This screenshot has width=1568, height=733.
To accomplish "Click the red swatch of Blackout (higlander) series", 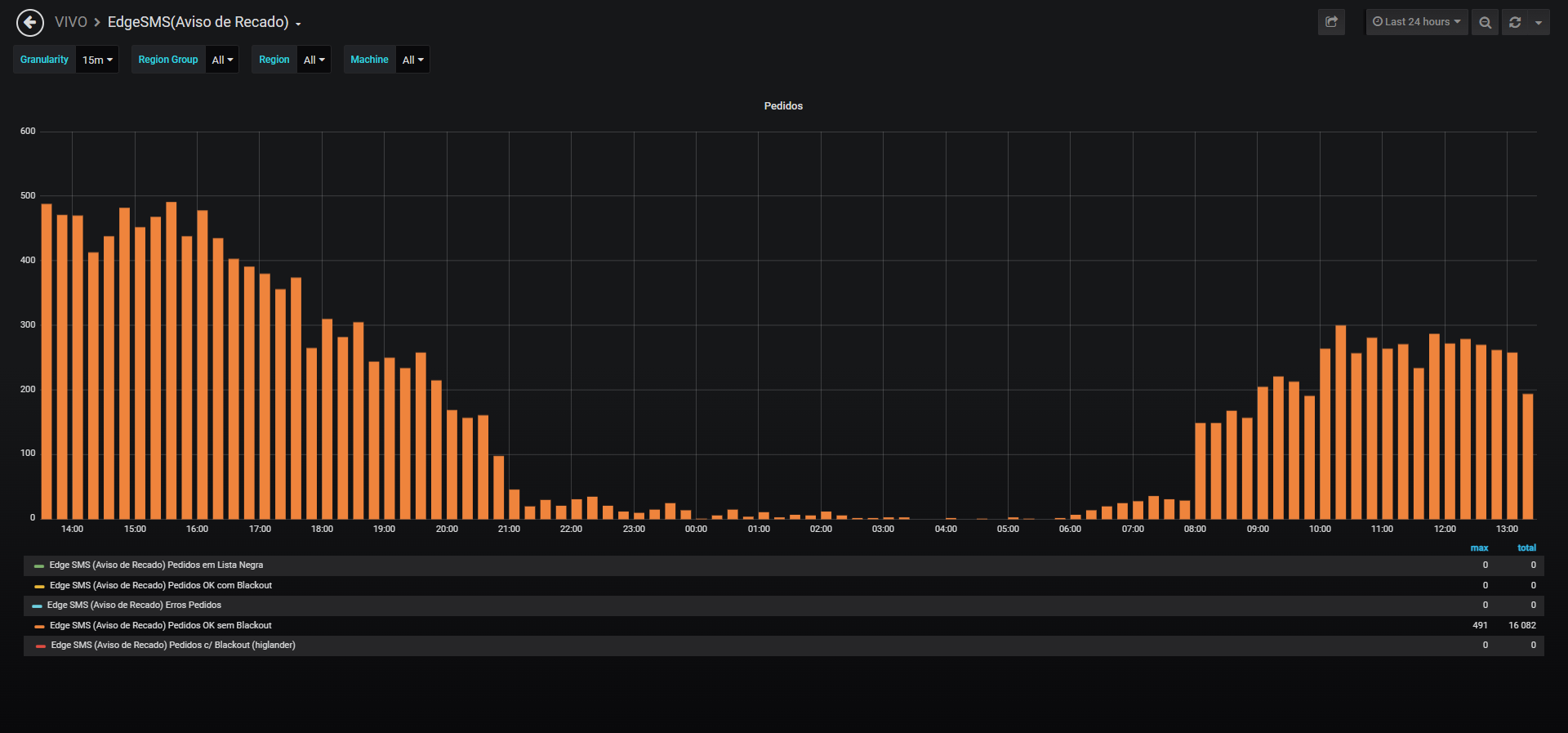I will (x=41, y=646).
